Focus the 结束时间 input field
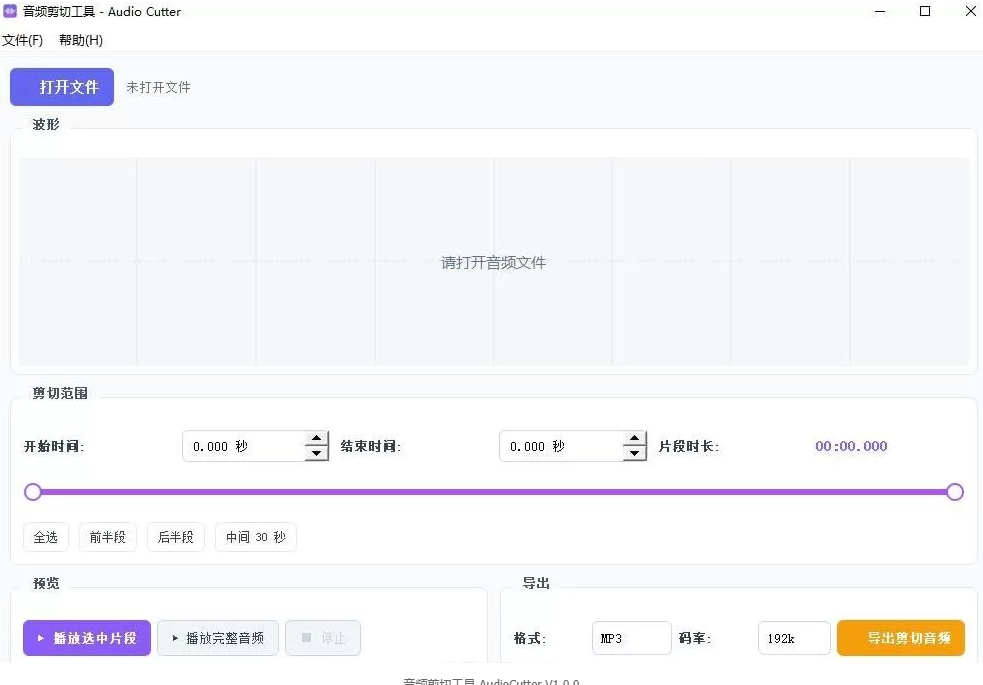983x685 pixels. [561, 446]
